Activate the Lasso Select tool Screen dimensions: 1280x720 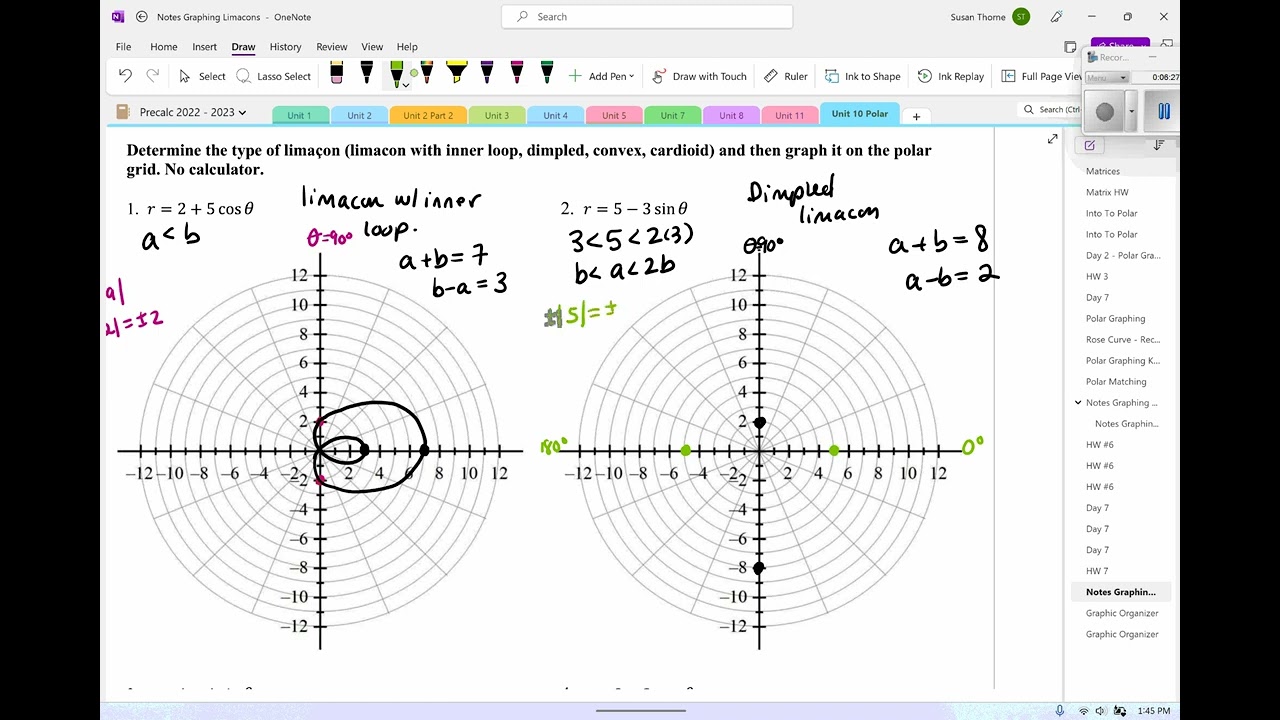273,76
